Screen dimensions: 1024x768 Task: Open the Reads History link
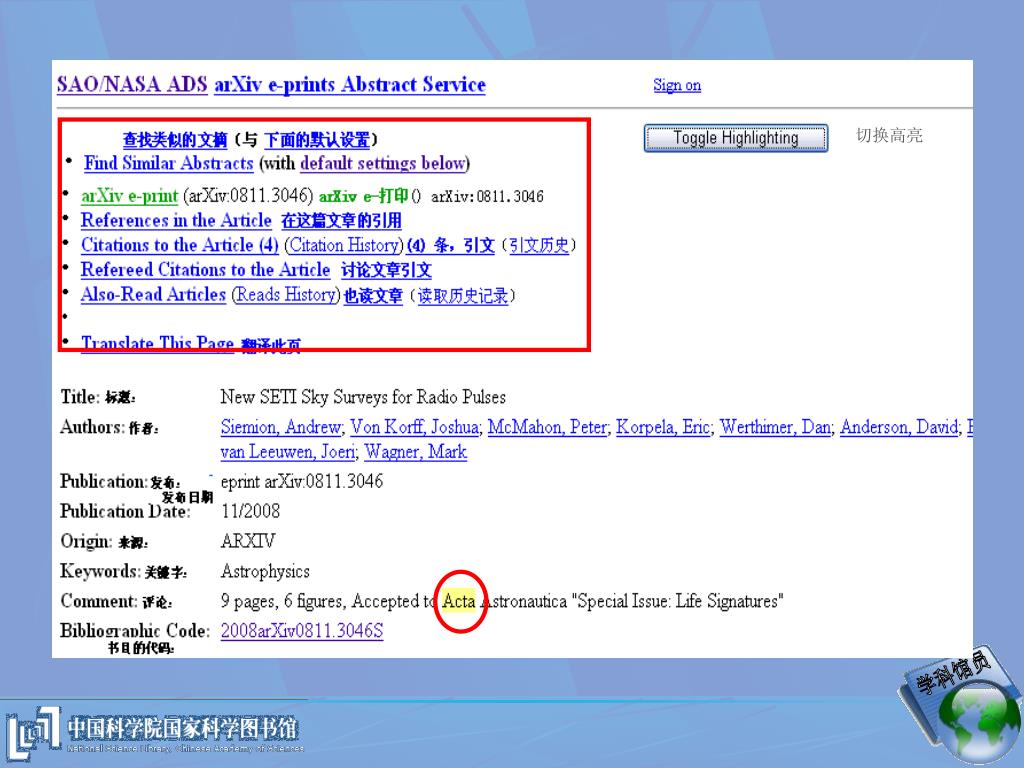tap(286, 295)
